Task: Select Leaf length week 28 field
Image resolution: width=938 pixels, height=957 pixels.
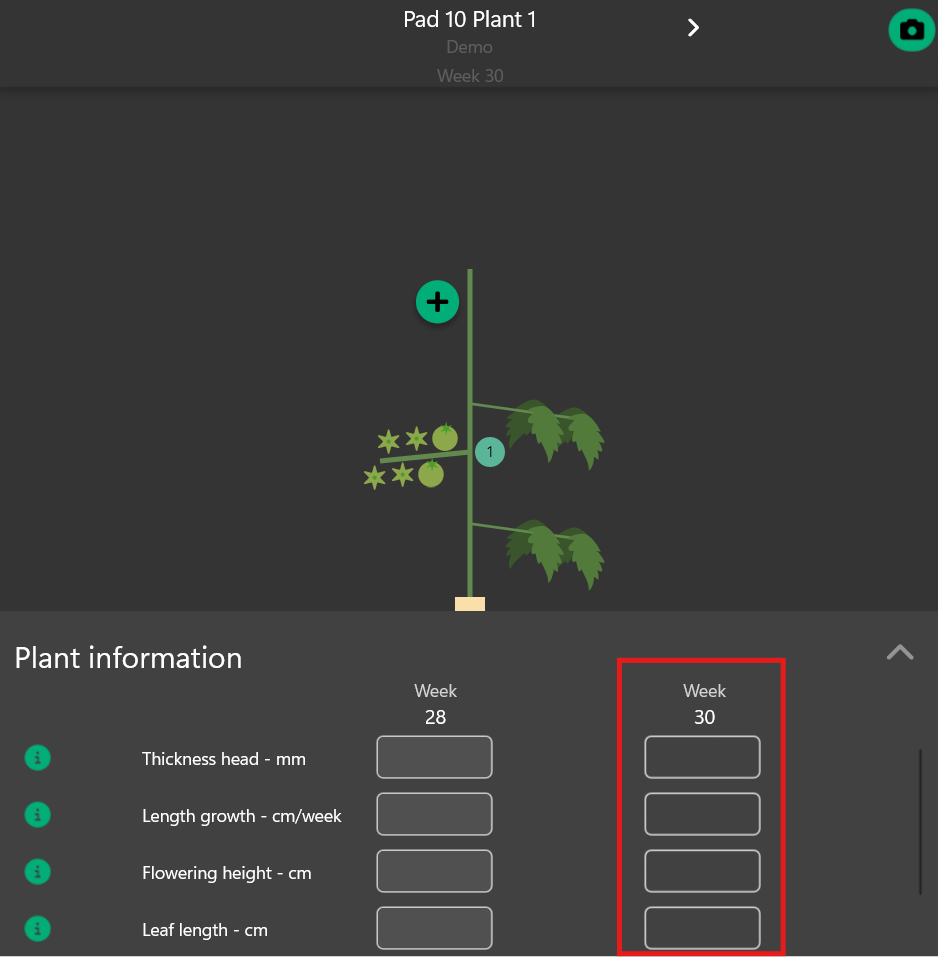Action: click(x=434, y=928)
